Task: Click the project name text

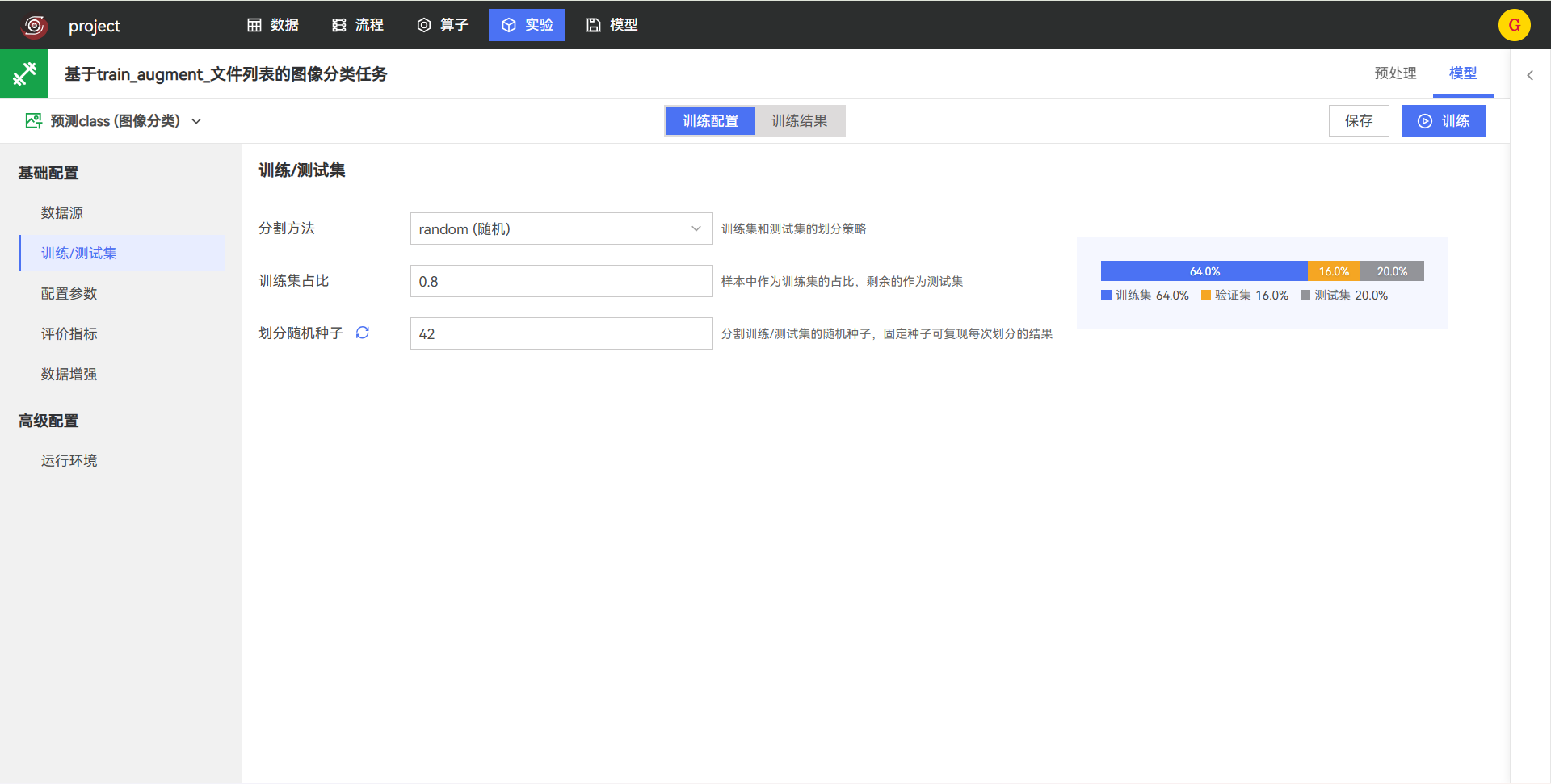Action: 95,26
